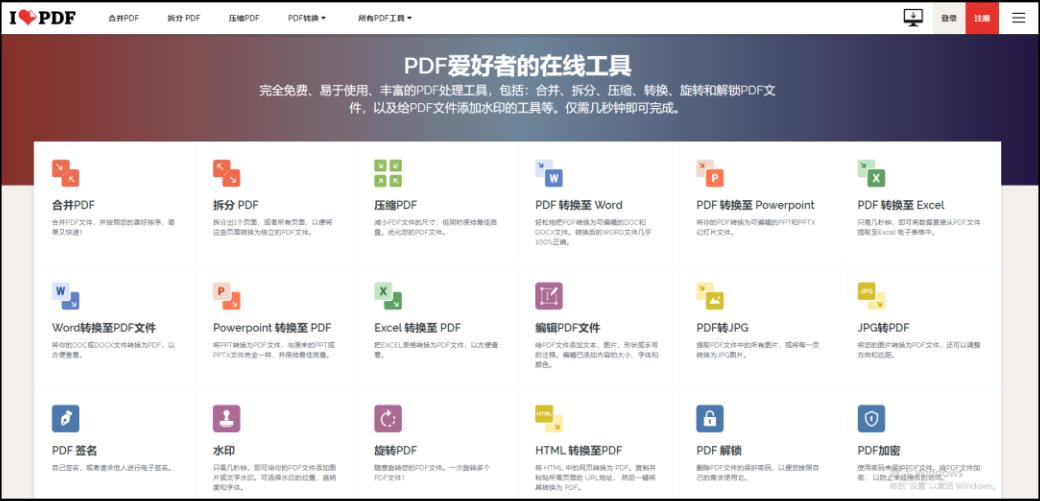Click the desktop app download icon
The image size is (1040, 501).
point(912,18)
